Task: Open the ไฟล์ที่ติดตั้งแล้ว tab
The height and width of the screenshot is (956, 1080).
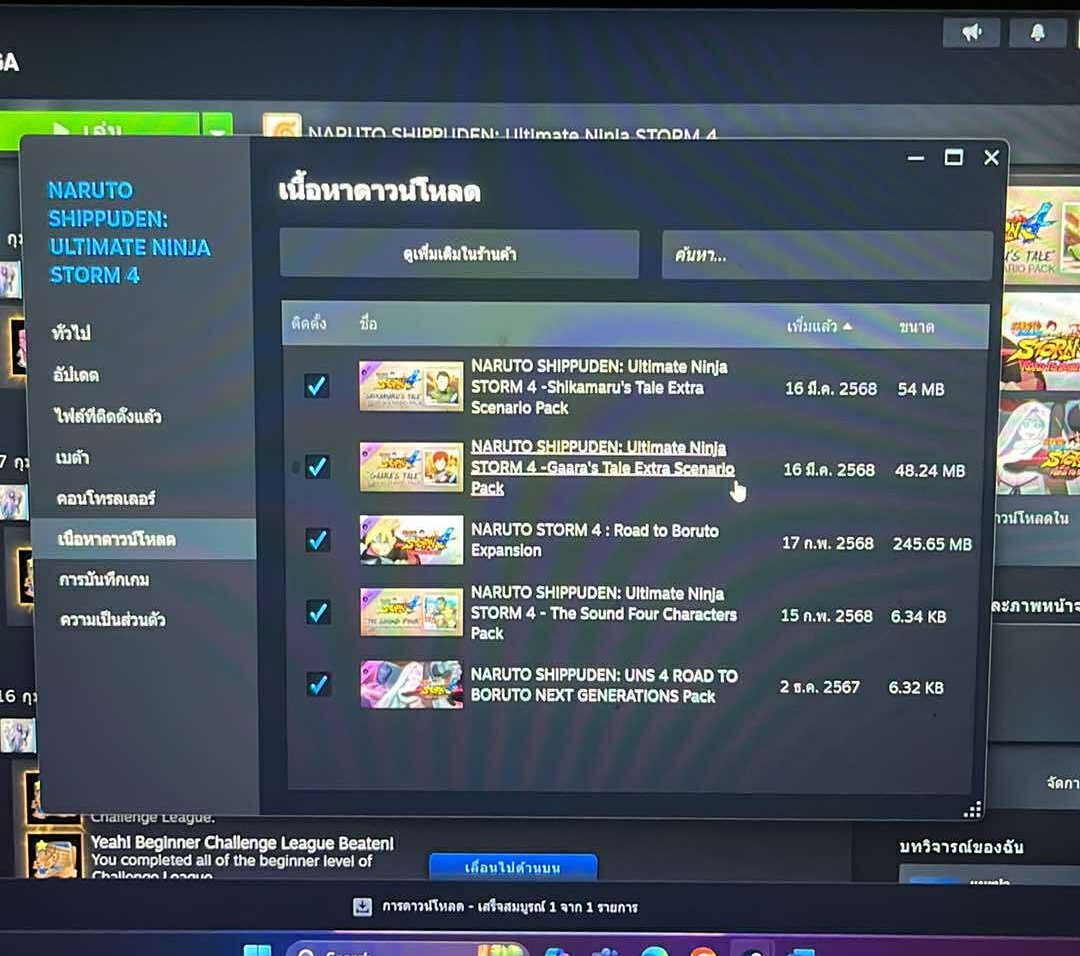Action: point(107,416)
